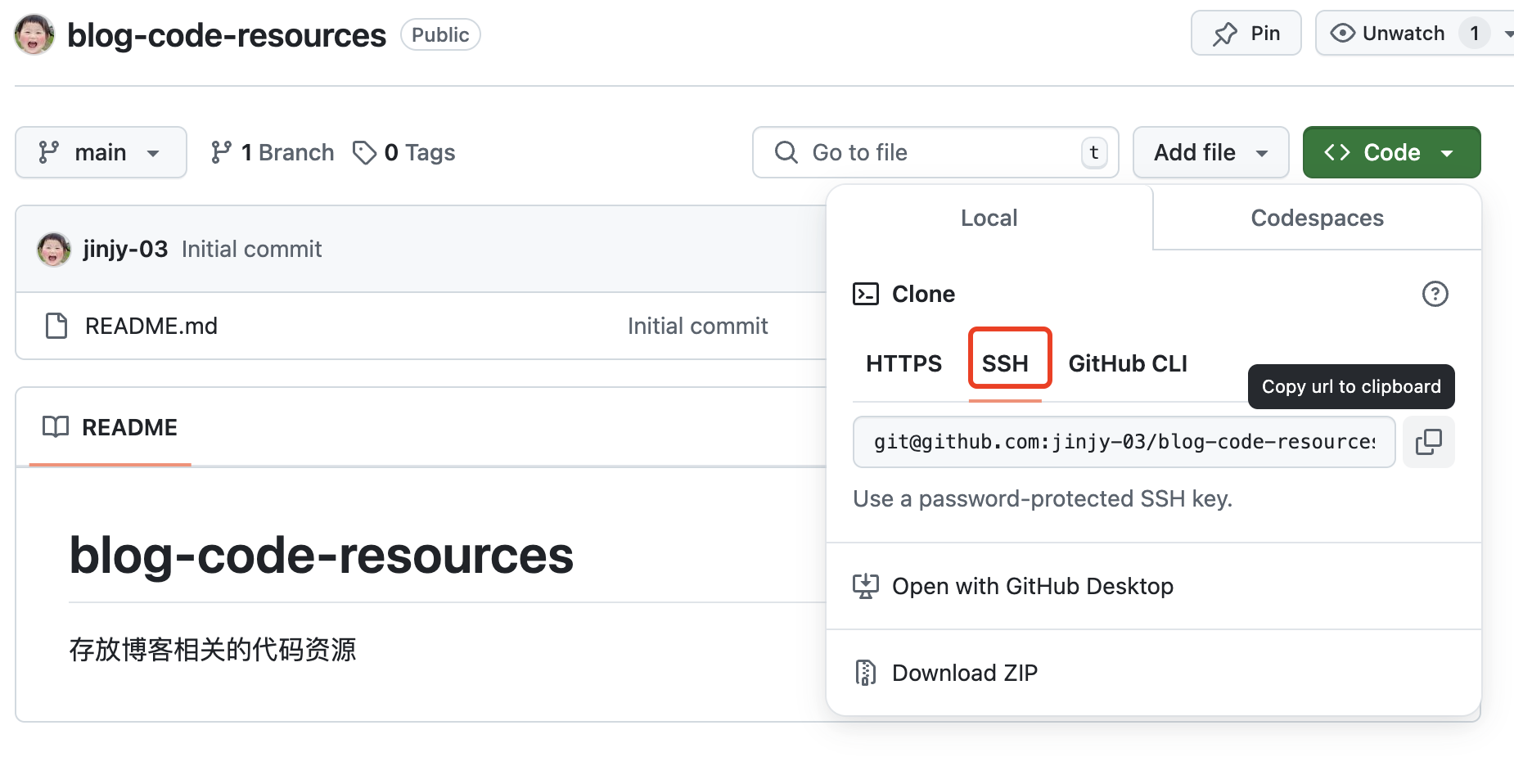The height and width of the screenshot is (784, 1514).
Task: Open Initial commit link in README.md row
Action: pyautogui.click(x=697, y=326)
